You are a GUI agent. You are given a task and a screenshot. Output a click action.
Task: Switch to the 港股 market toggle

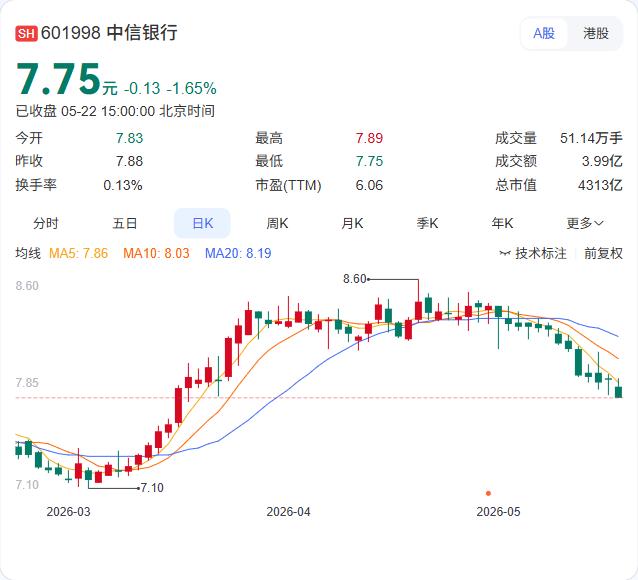[596, 33]
